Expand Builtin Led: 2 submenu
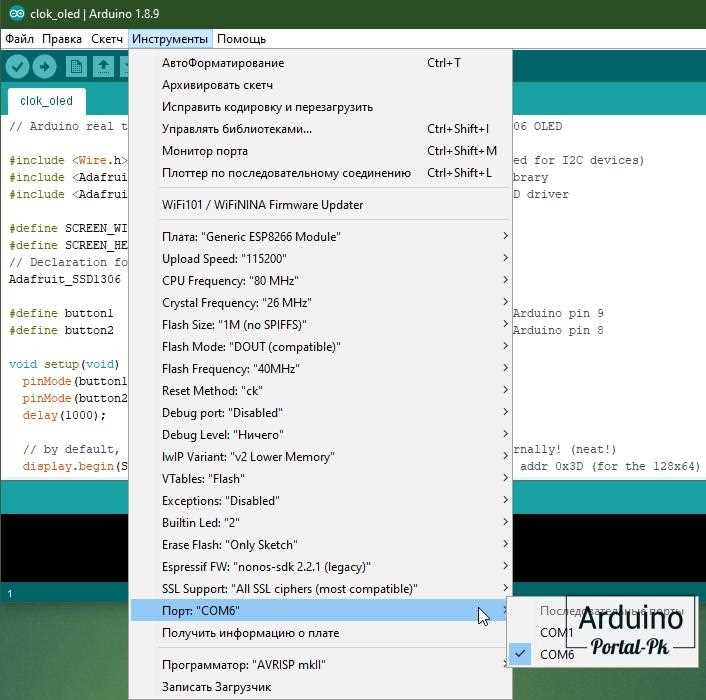 point(321,524)
